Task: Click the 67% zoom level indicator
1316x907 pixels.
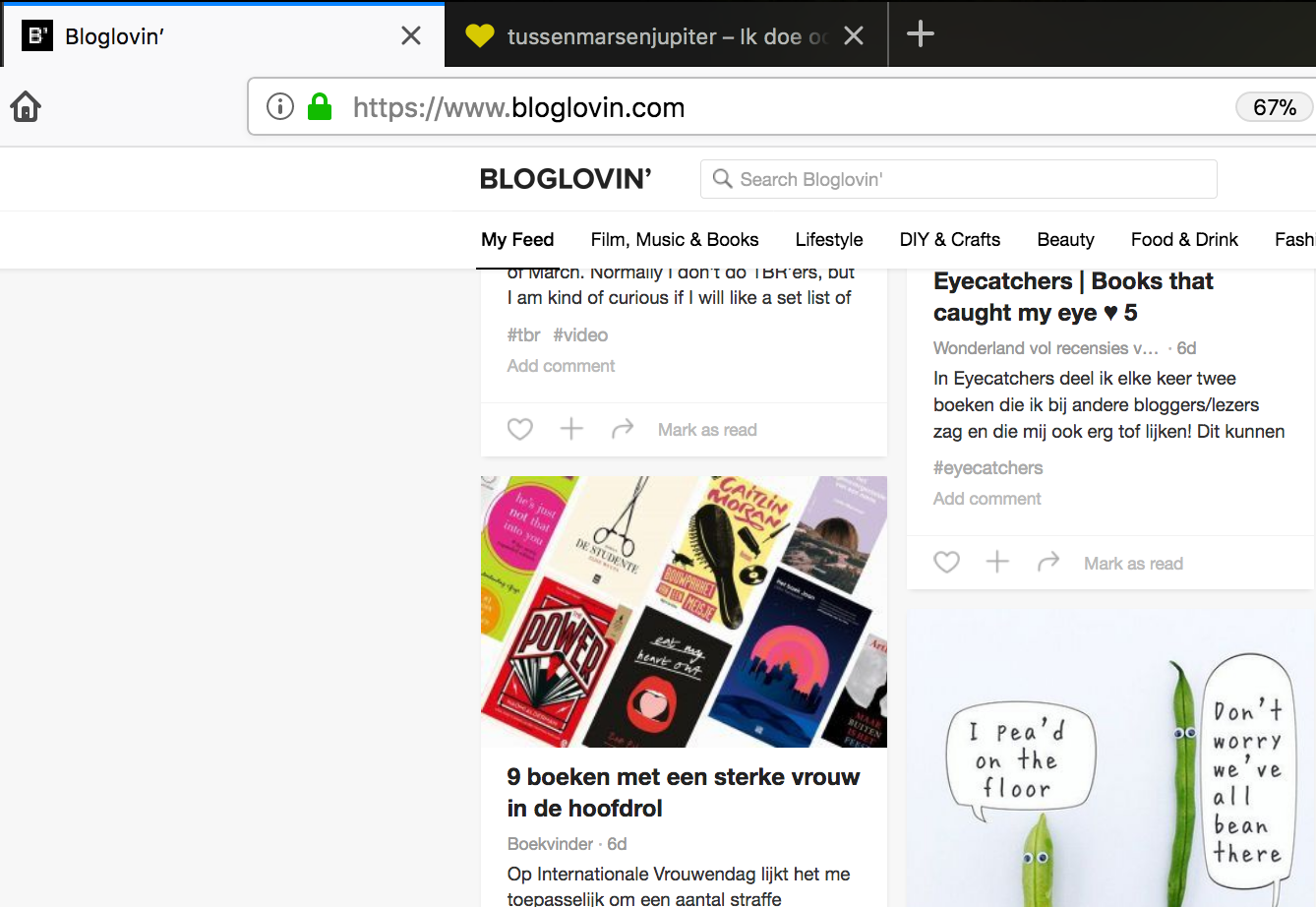Action: [1275, 107]
